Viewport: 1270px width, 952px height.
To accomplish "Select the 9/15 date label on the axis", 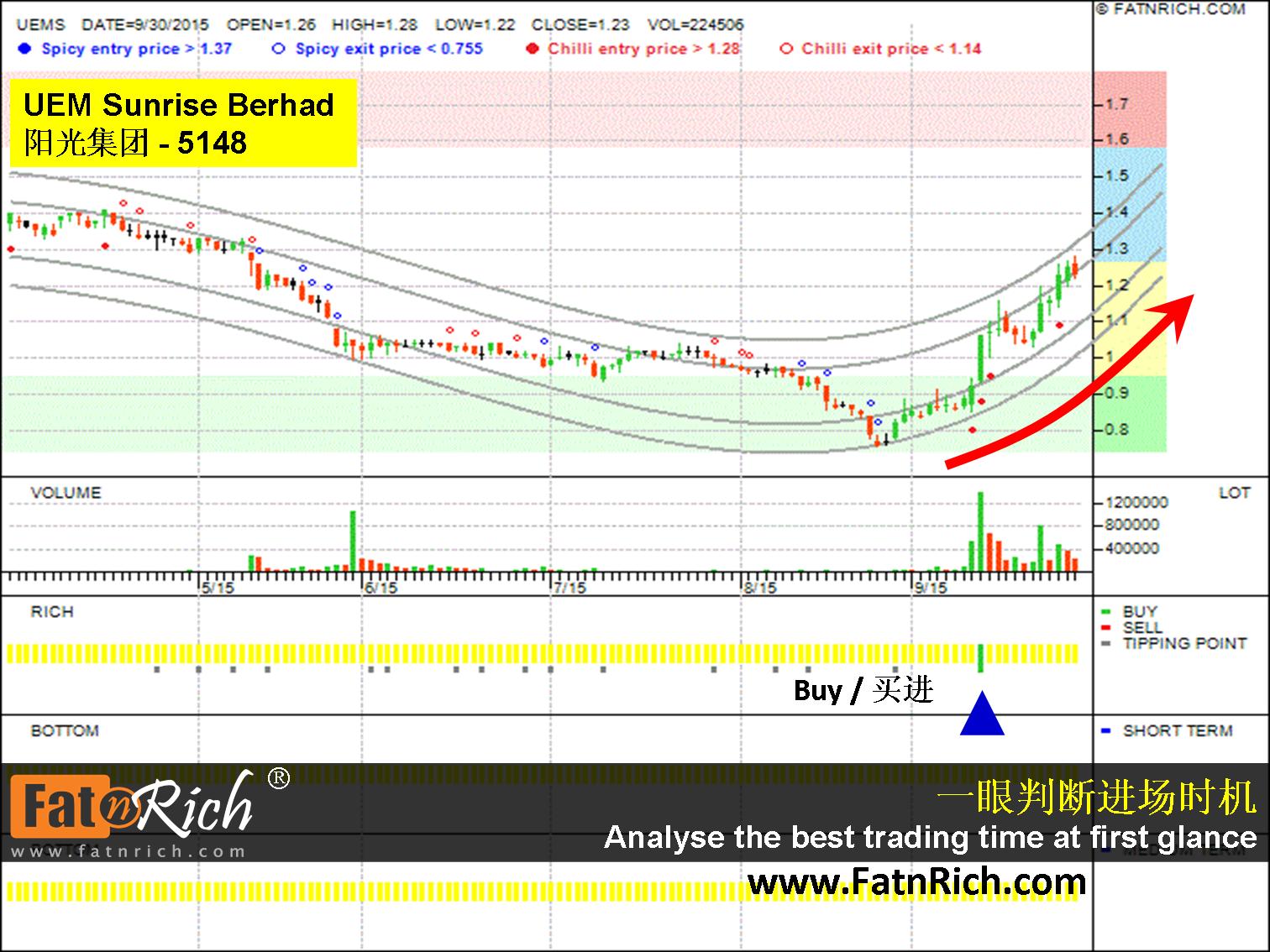I will [931, 588].
